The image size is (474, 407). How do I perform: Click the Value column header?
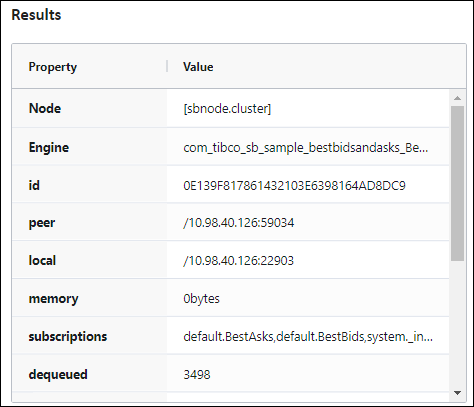tap(316, 66)
